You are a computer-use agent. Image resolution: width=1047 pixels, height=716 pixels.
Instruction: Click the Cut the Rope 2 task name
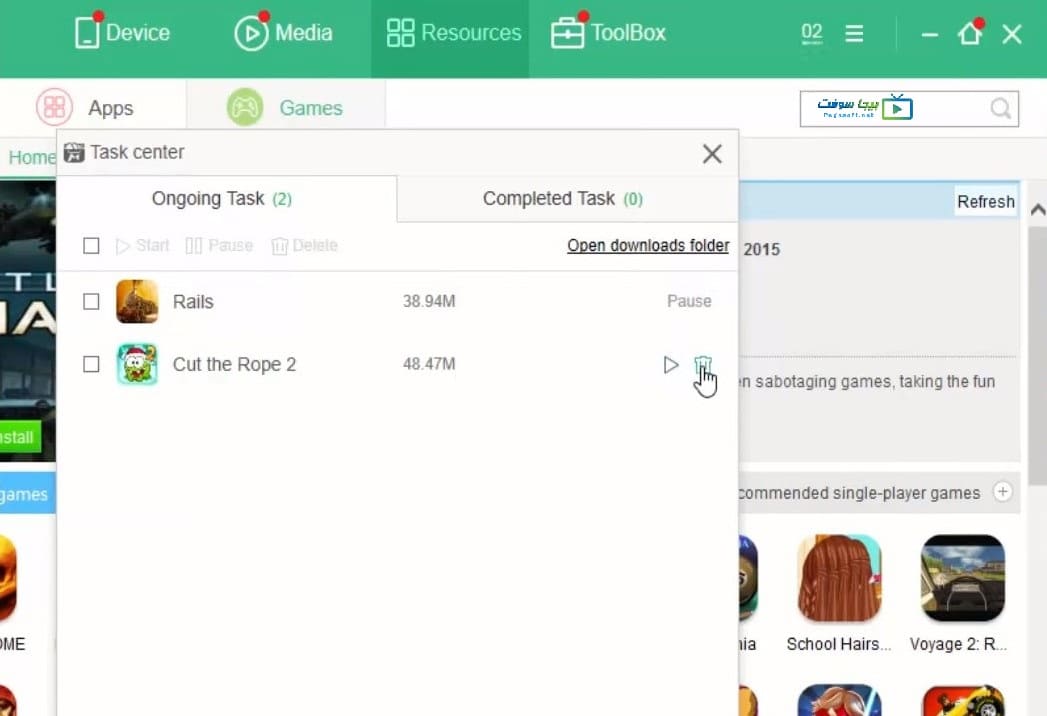pyautogui.click(x=234, y=365)
